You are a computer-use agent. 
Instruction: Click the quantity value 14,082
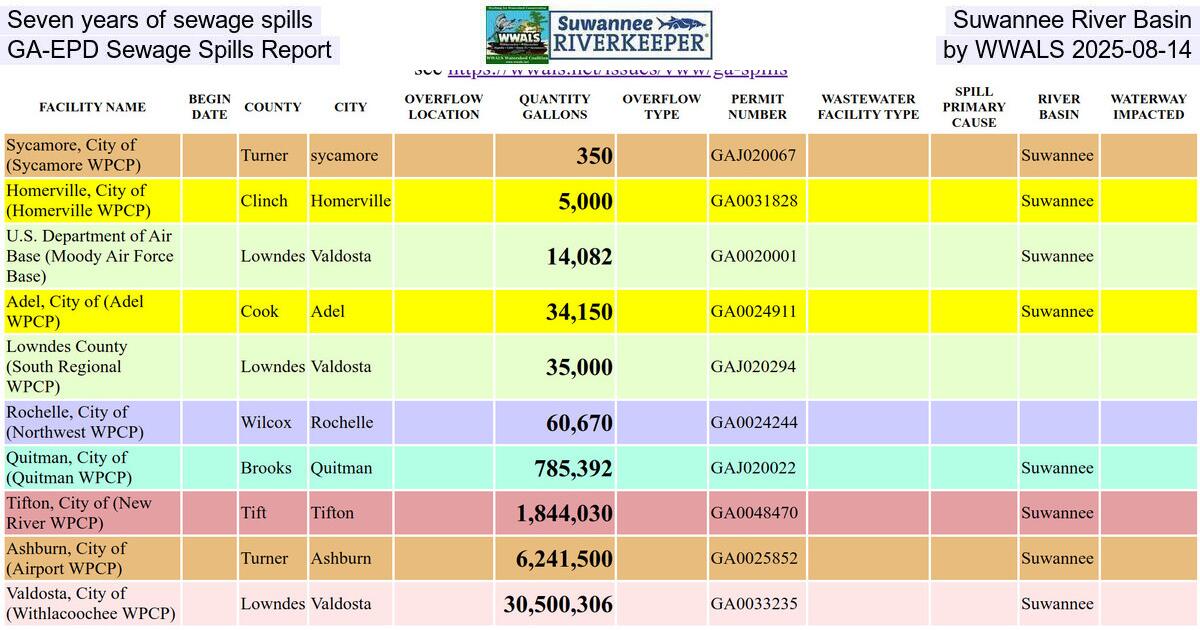tap(579, 257)
